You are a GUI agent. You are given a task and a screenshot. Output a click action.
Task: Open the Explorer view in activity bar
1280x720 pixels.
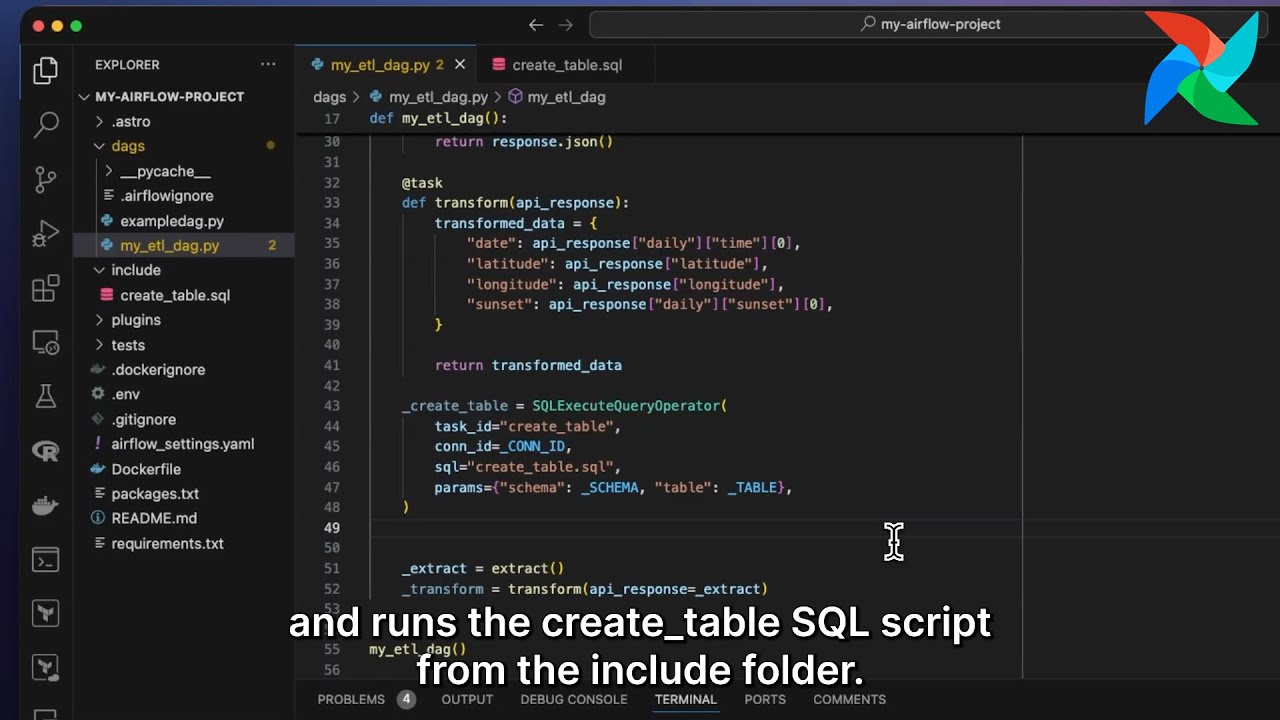tap(45, 70)
